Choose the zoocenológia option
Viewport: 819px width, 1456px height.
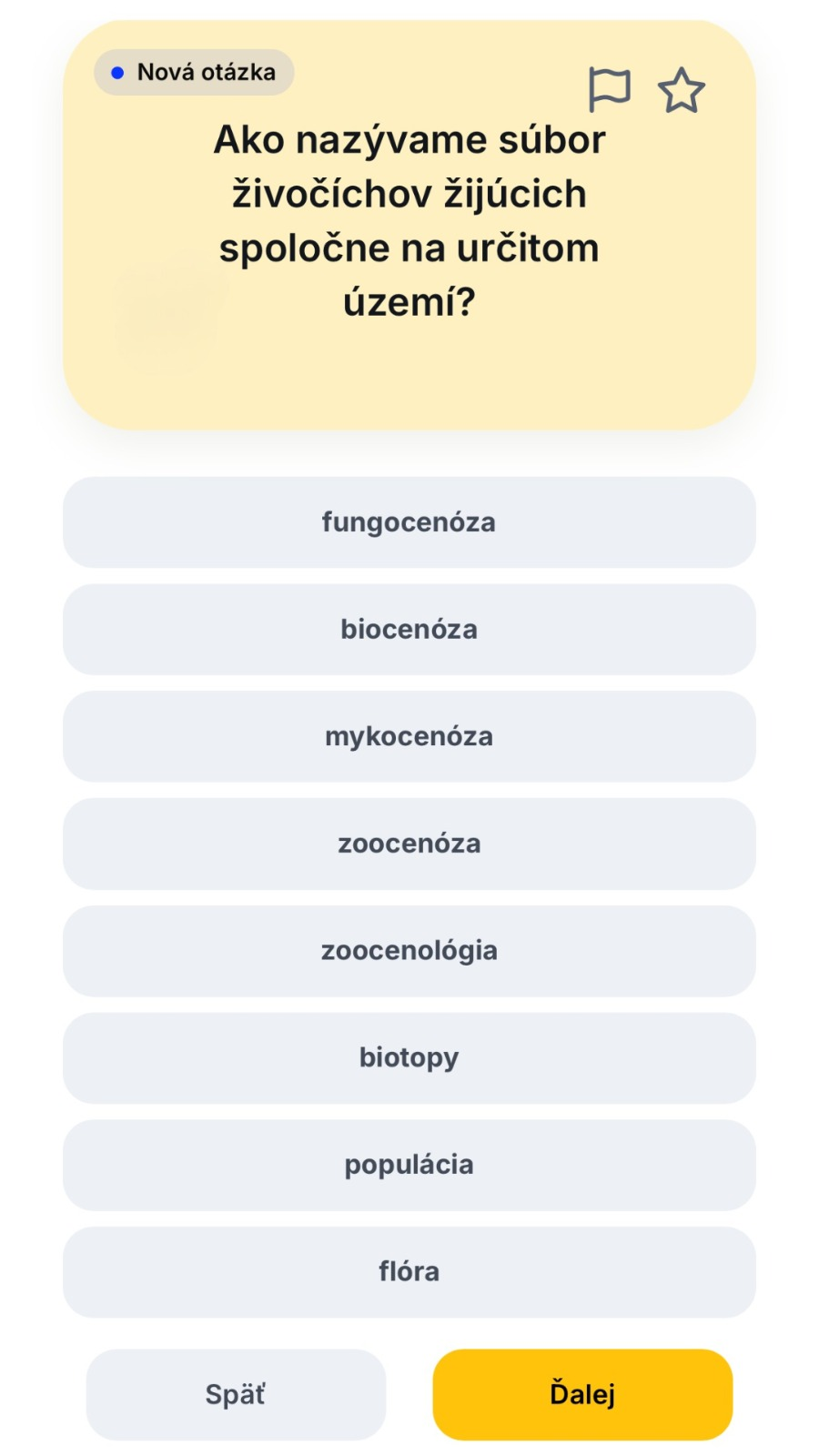click(x=409, y=951)
